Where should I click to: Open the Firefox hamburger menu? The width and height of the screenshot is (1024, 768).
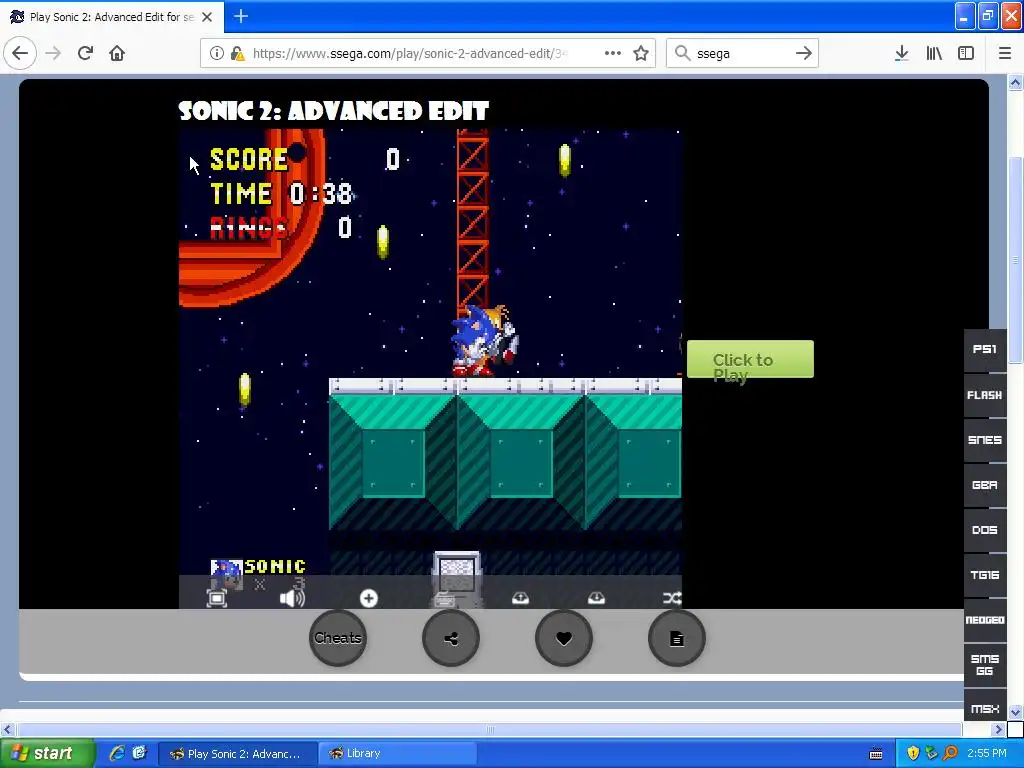tap(1005, 53)
